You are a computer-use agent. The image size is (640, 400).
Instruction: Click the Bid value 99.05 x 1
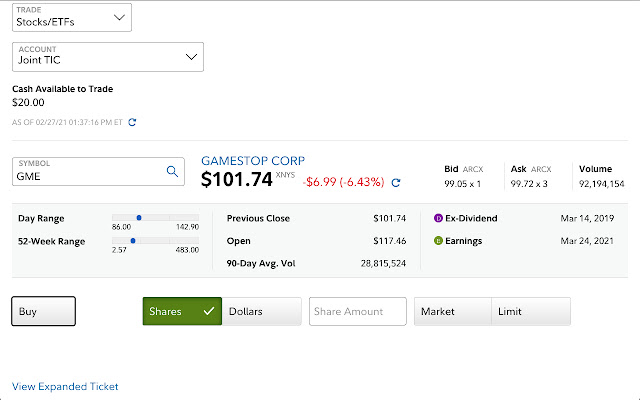462,184
